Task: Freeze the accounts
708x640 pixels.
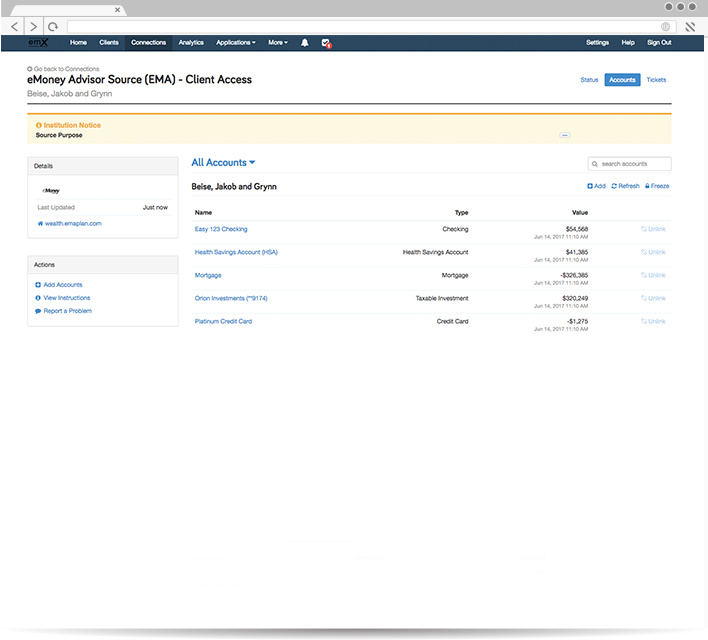Action: point(657,186)
